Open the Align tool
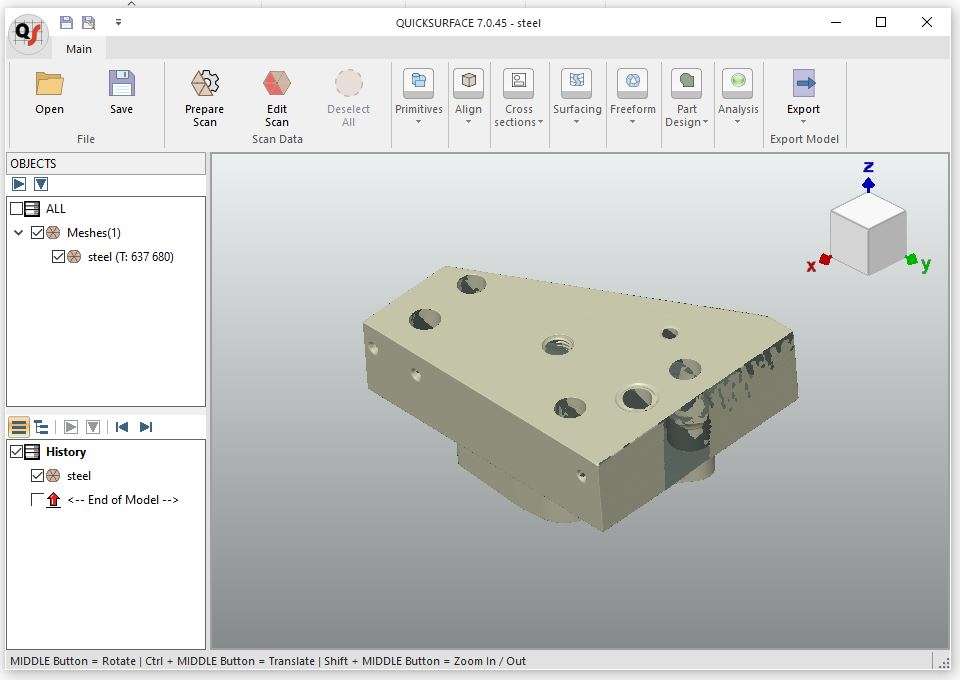This screenshot has height=680, width=960. pyautogui.click(x=468, y=84)
